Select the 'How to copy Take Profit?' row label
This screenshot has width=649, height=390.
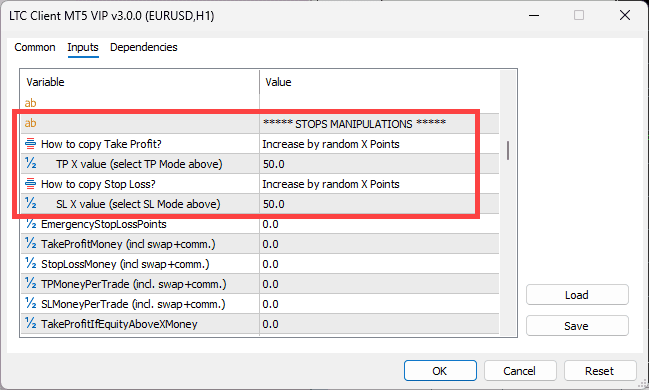(x=101, y=144)
